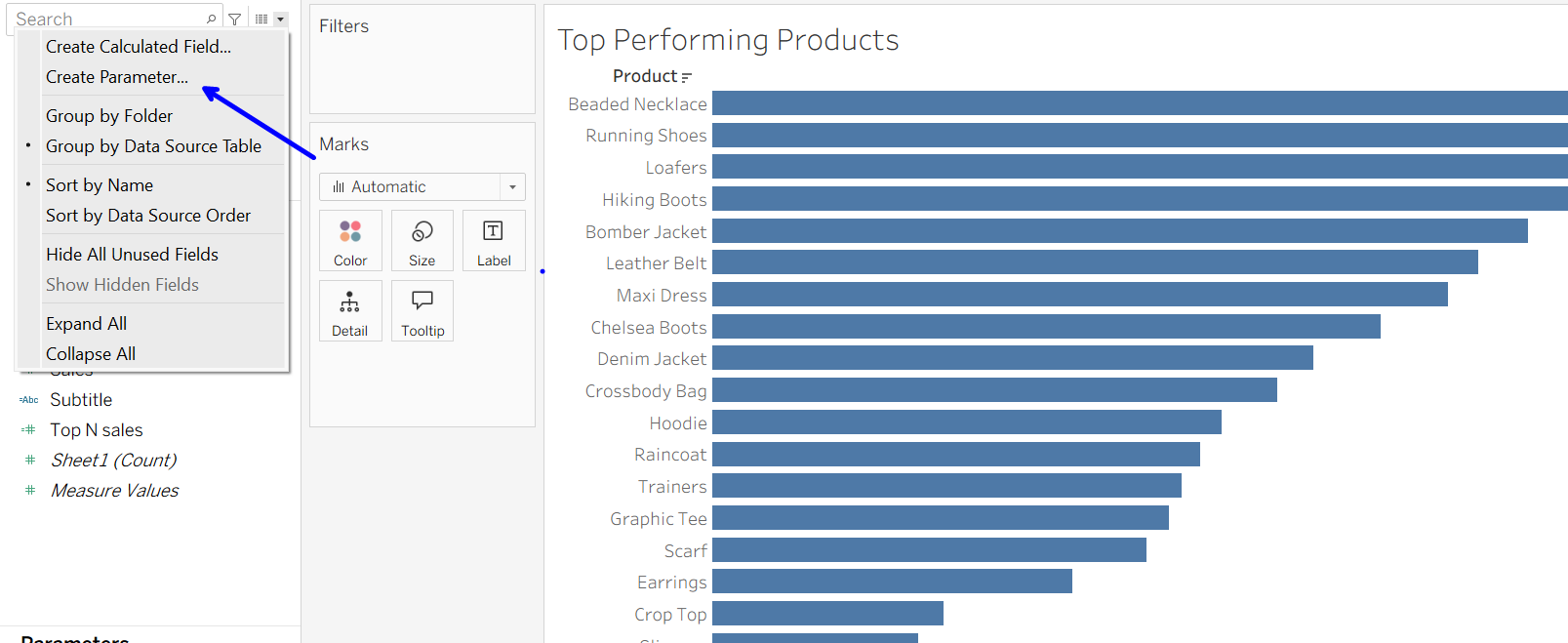Select Sort by Data Source Order
Viewport: 1568px width, 643px height.
click(x=148, y=216)
